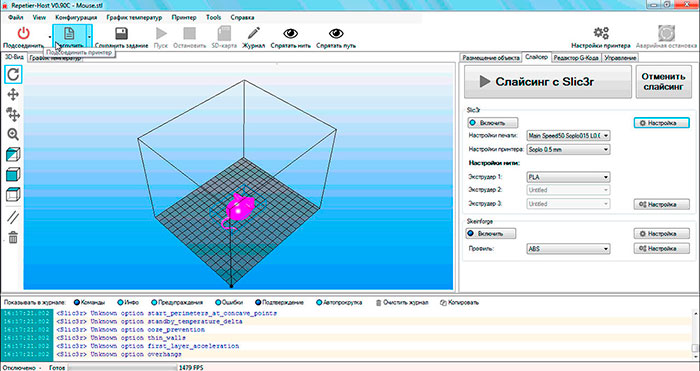The image size is (700, 371).
Task: Open Skeinforge profile Настройка button
Action: coord(662,248)
